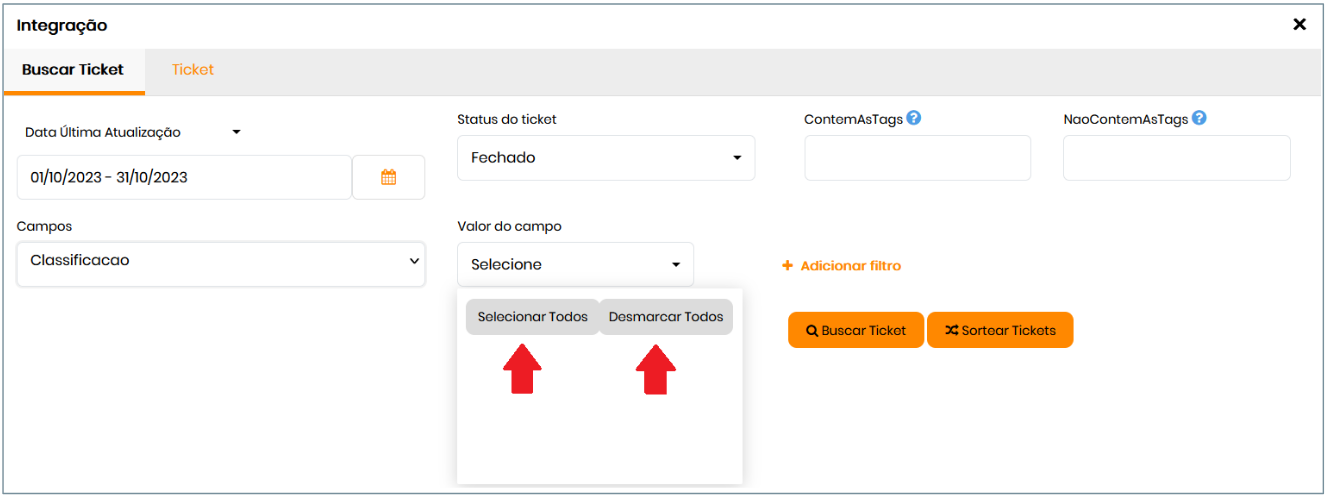
Task: Click the magnifier icon on Buscar Ticket
Action: (x=812, y=331)
